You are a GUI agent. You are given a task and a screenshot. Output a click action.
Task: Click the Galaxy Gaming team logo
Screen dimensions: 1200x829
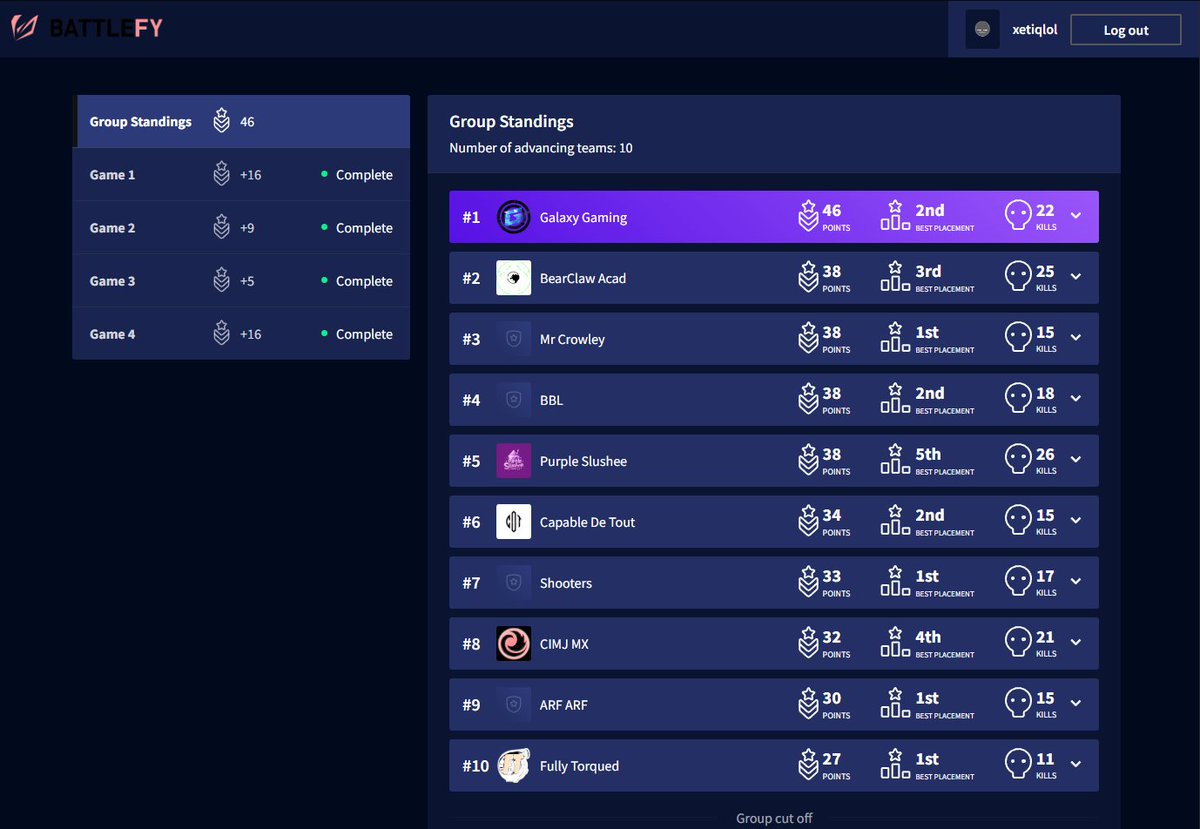point(513,217)
